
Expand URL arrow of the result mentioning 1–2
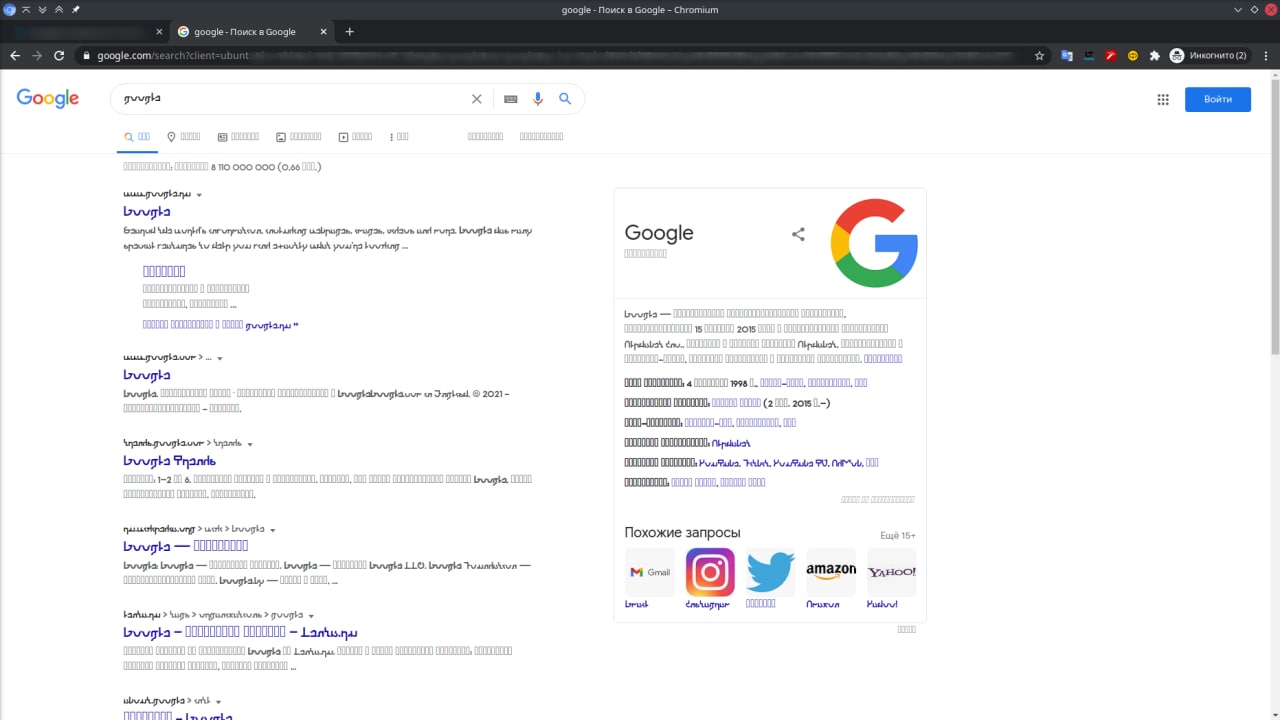(250, 444)
